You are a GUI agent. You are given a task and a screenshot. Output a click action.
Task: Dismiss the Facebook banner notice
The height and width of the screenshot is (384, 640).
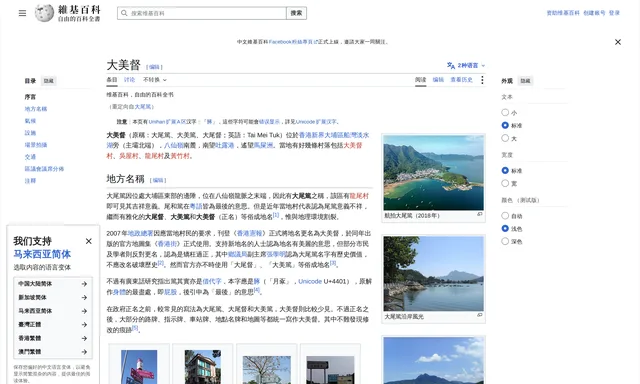pyautogui.click(x=618, y=42)
